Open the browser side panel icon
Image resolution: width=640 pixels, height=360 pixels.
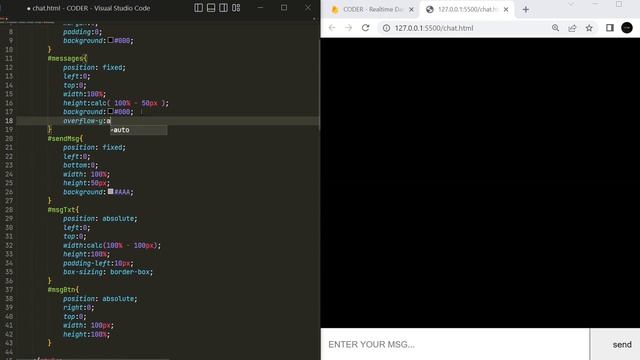tap(610, 28)
